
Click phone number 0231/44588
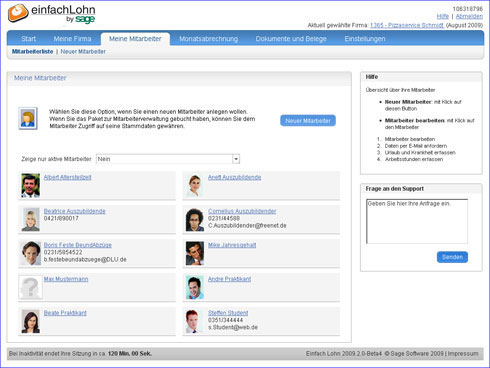pyautogui.click(x=224, y=218)
